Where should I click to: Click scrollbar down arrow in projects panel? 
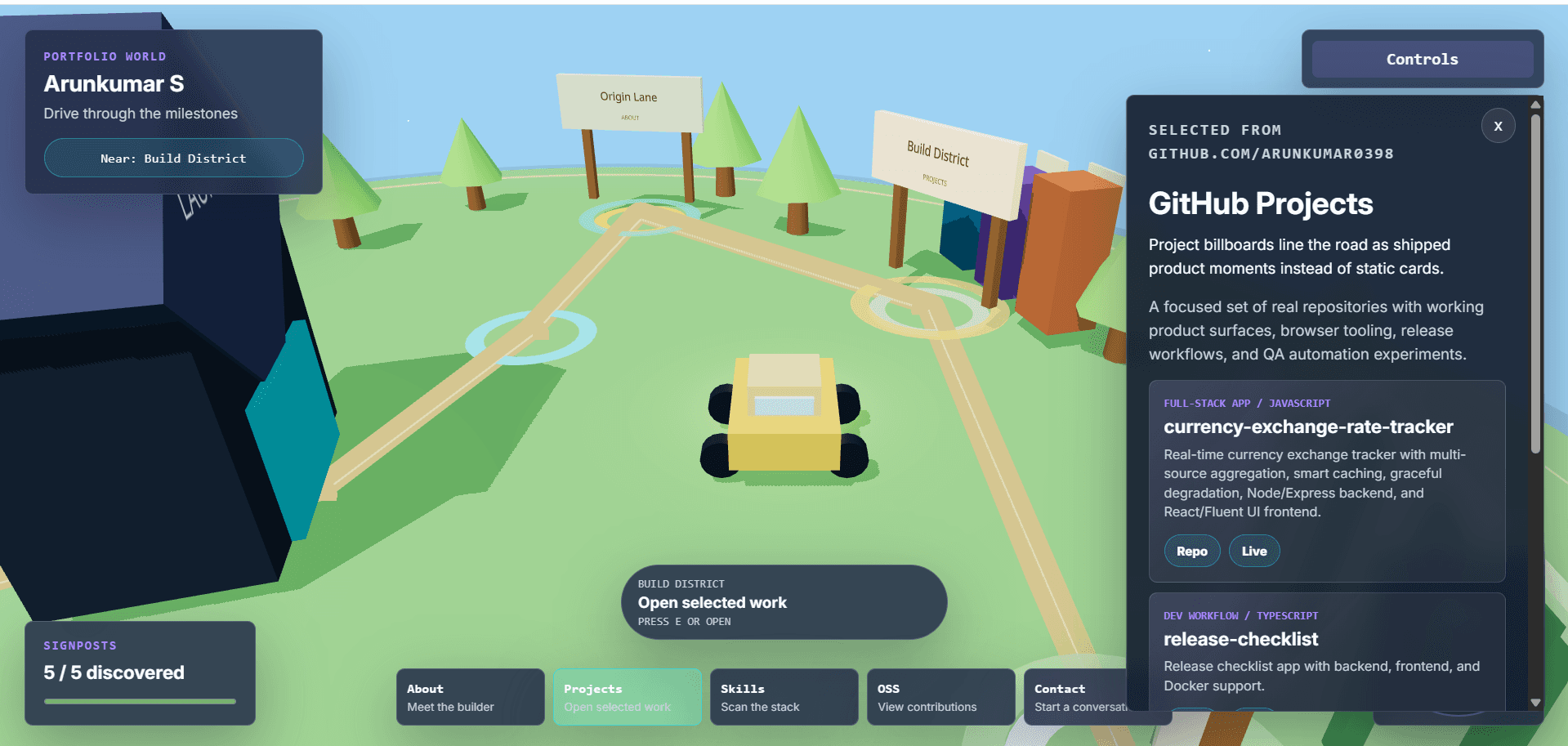1535,702
